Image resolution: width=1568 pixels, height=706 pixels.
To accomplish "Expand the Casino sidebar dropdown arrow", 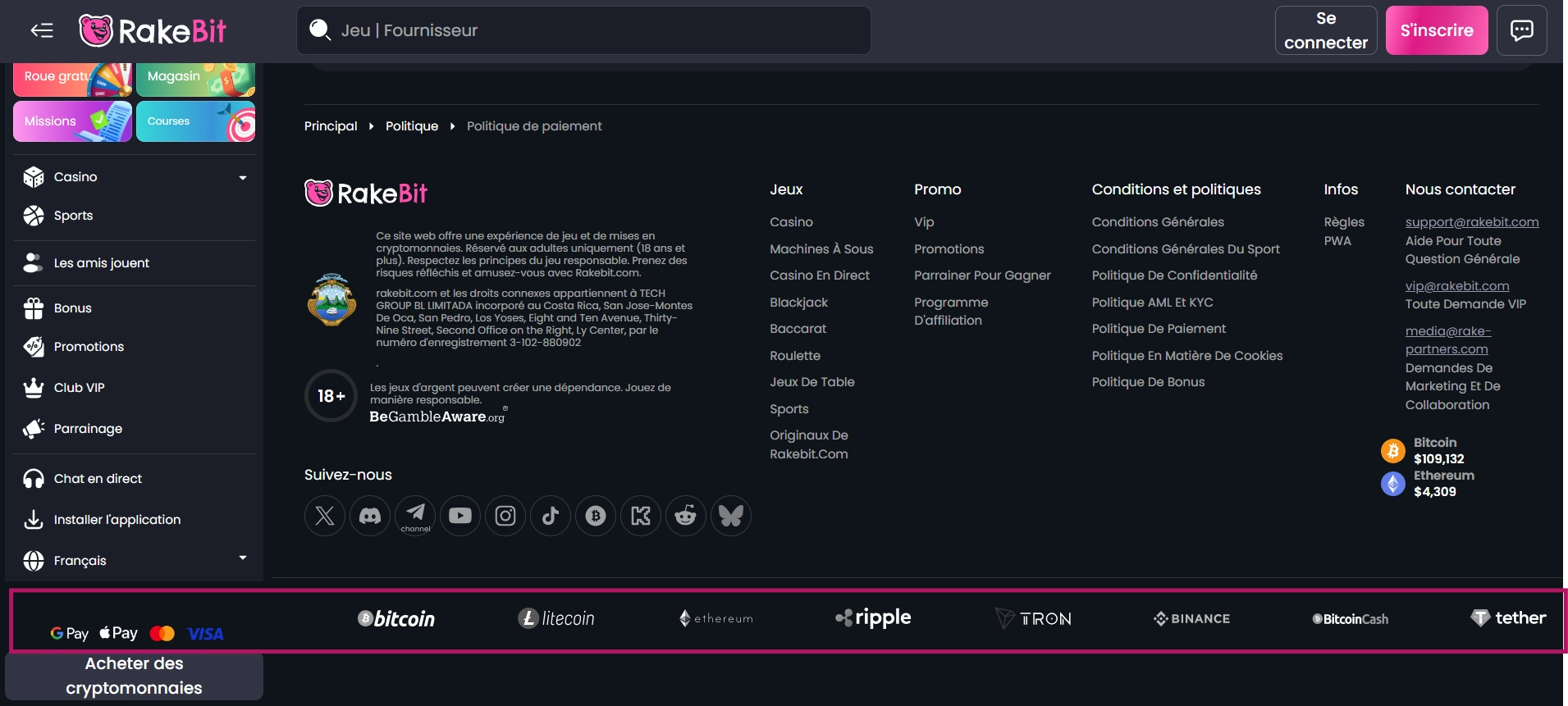I will click(243, 177).
